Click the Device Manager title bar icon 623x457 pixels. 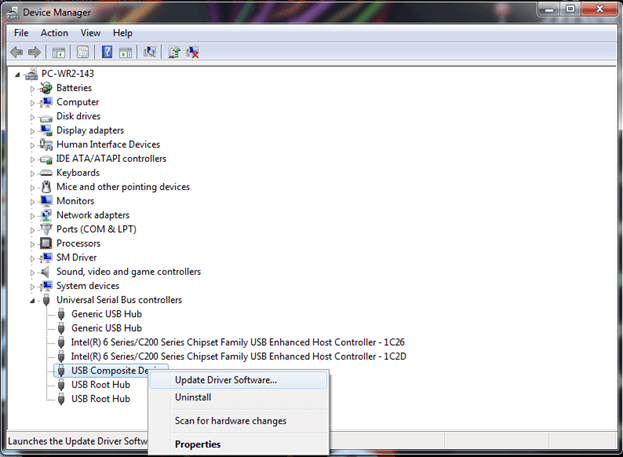pyautogui.click(x=12, y=13)
